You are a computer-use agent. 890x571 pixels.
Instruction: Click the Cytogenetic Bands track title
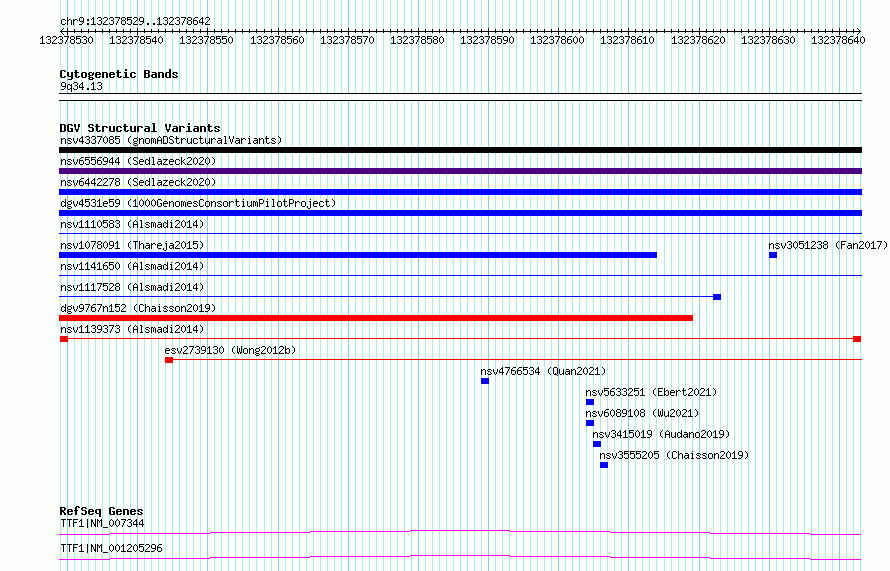point(119,74)
